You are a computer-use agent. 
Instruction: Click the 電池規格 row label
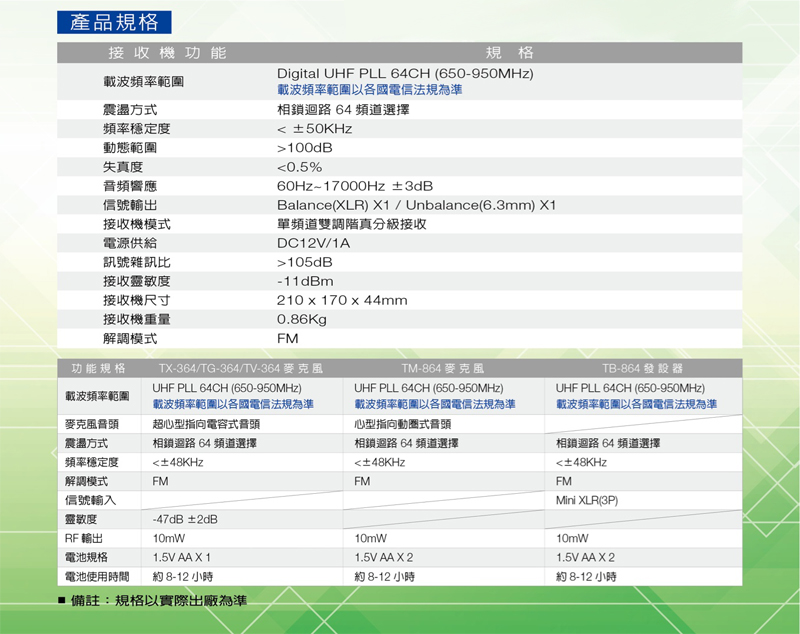click(x=86, y=557)
